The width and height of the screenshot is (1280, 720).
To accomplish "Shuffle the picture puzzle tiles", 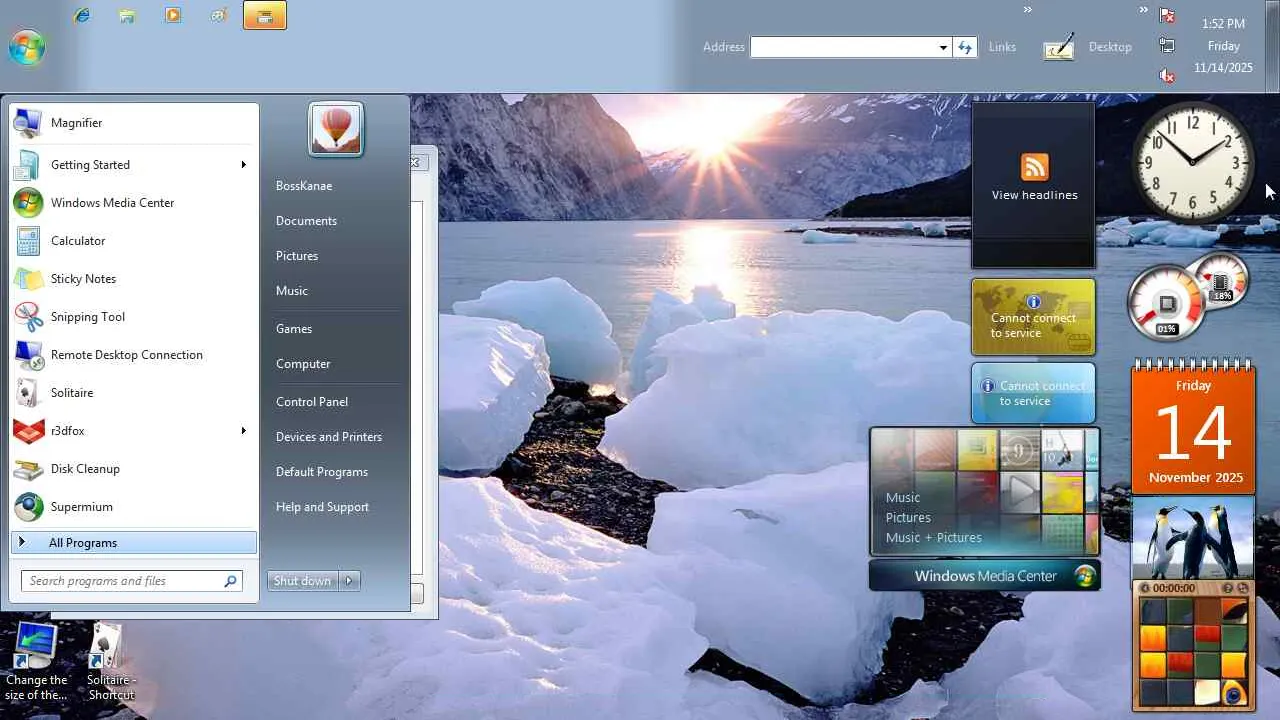I will tap(1243, 588).
